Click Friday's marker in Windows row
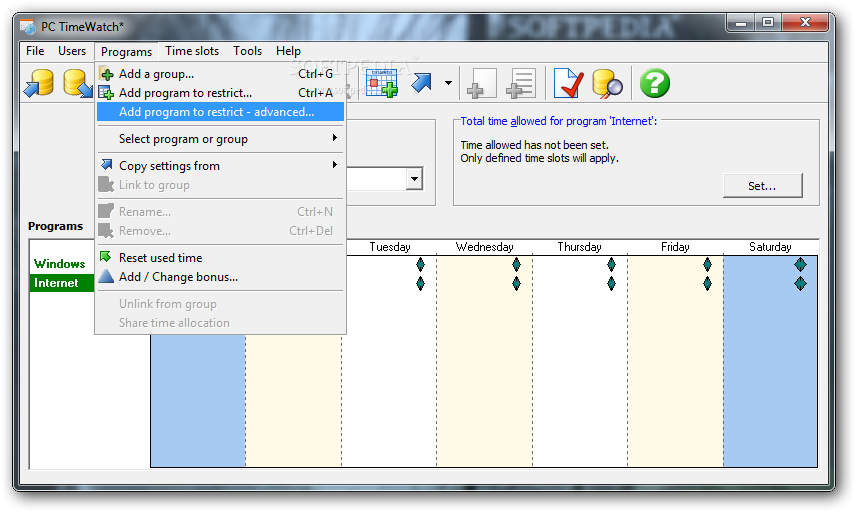 coord(708,264)
